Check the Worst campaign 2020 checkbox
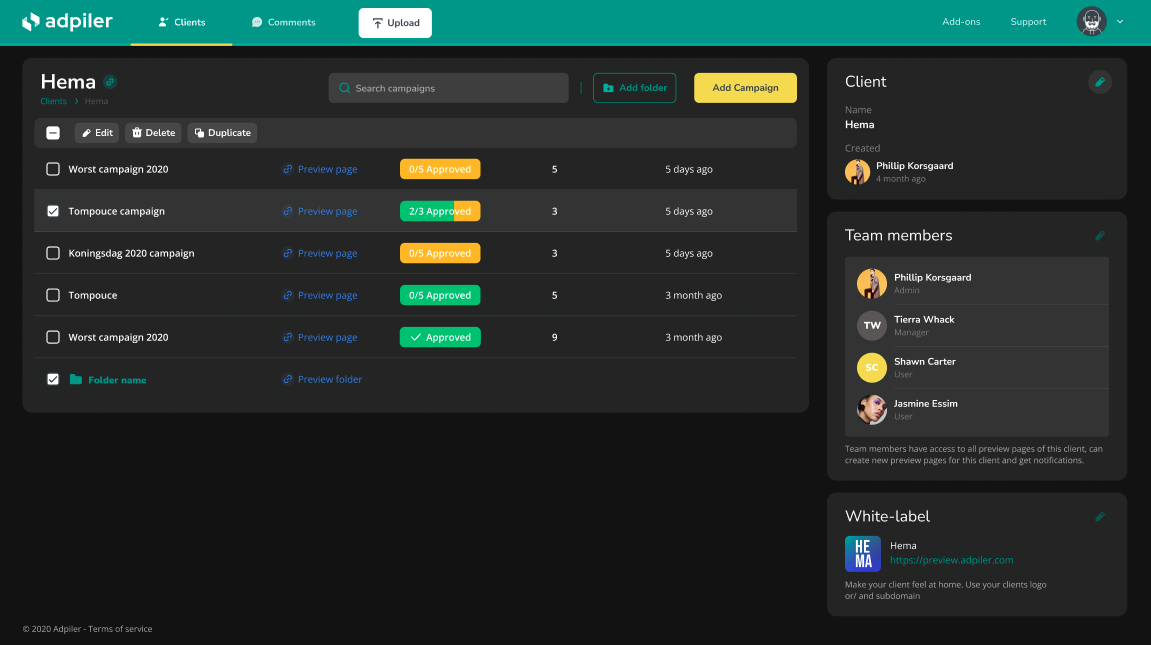 click(53, 169)
